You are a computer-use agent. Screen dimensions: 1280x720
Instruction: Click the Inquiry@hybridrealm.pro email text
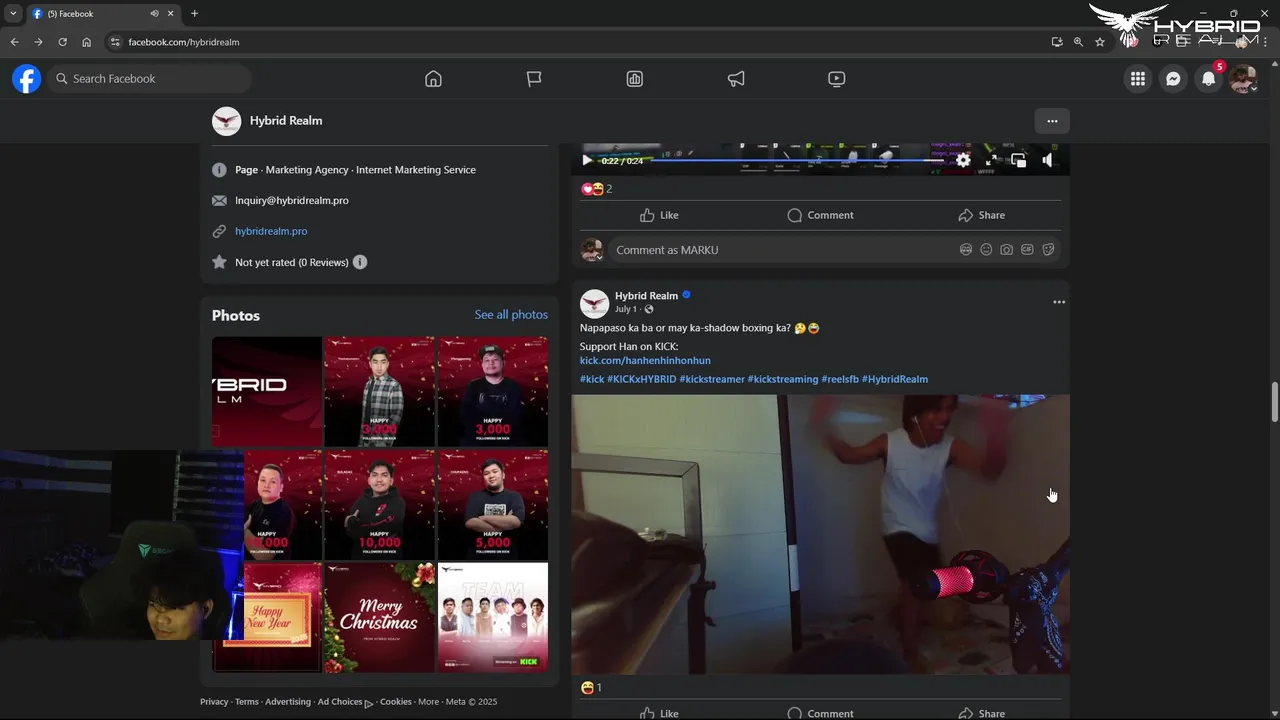[292, 200]
